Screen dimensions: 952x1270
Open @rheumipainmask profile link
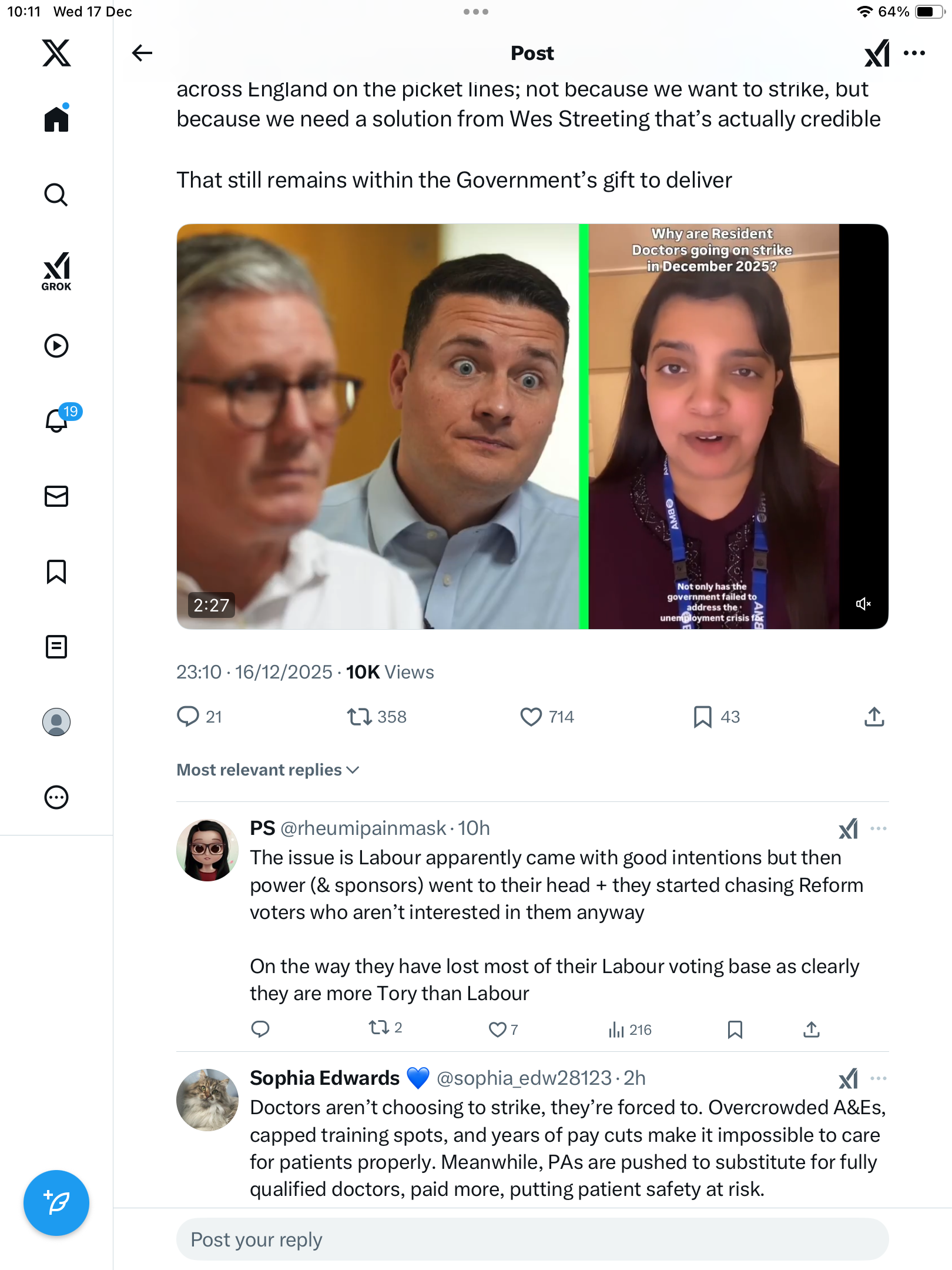(x=363, y=828)
